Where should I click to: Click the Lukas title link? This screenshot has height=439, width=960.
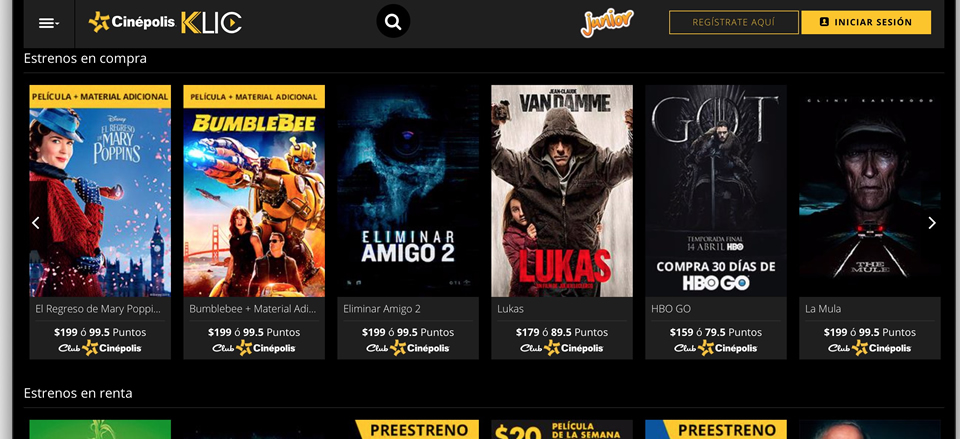click(x=511, y=309)
